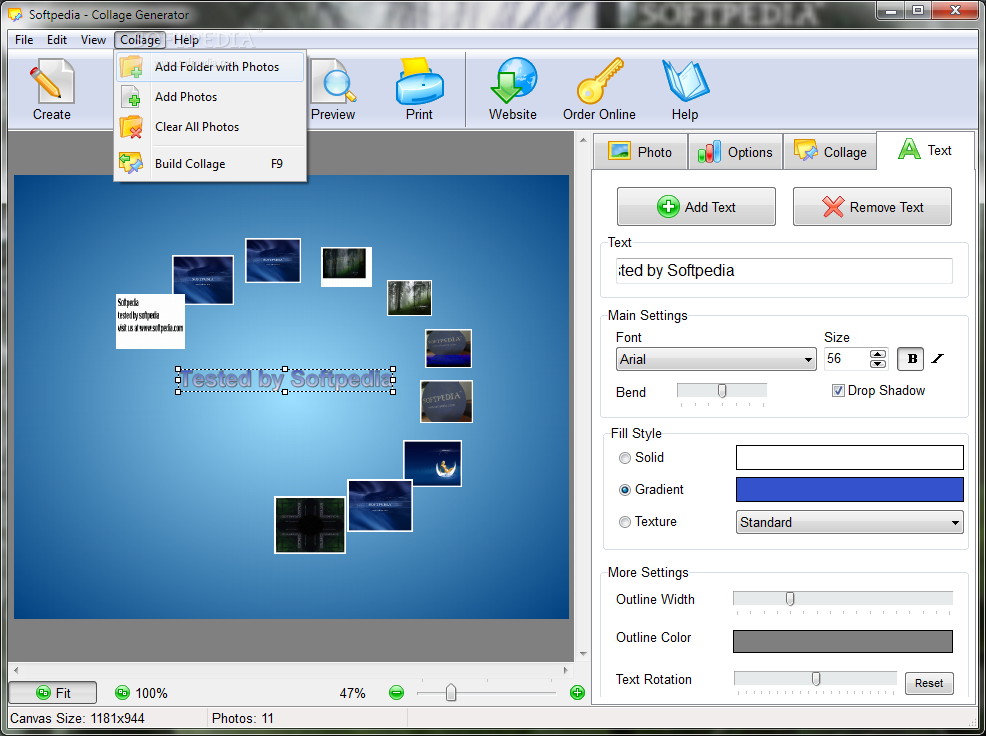Image resolution: width=986 pixels, height=736 pixels.
Task: Click the Clear All Photos folder icon
Action: click(x=131, y=127)
